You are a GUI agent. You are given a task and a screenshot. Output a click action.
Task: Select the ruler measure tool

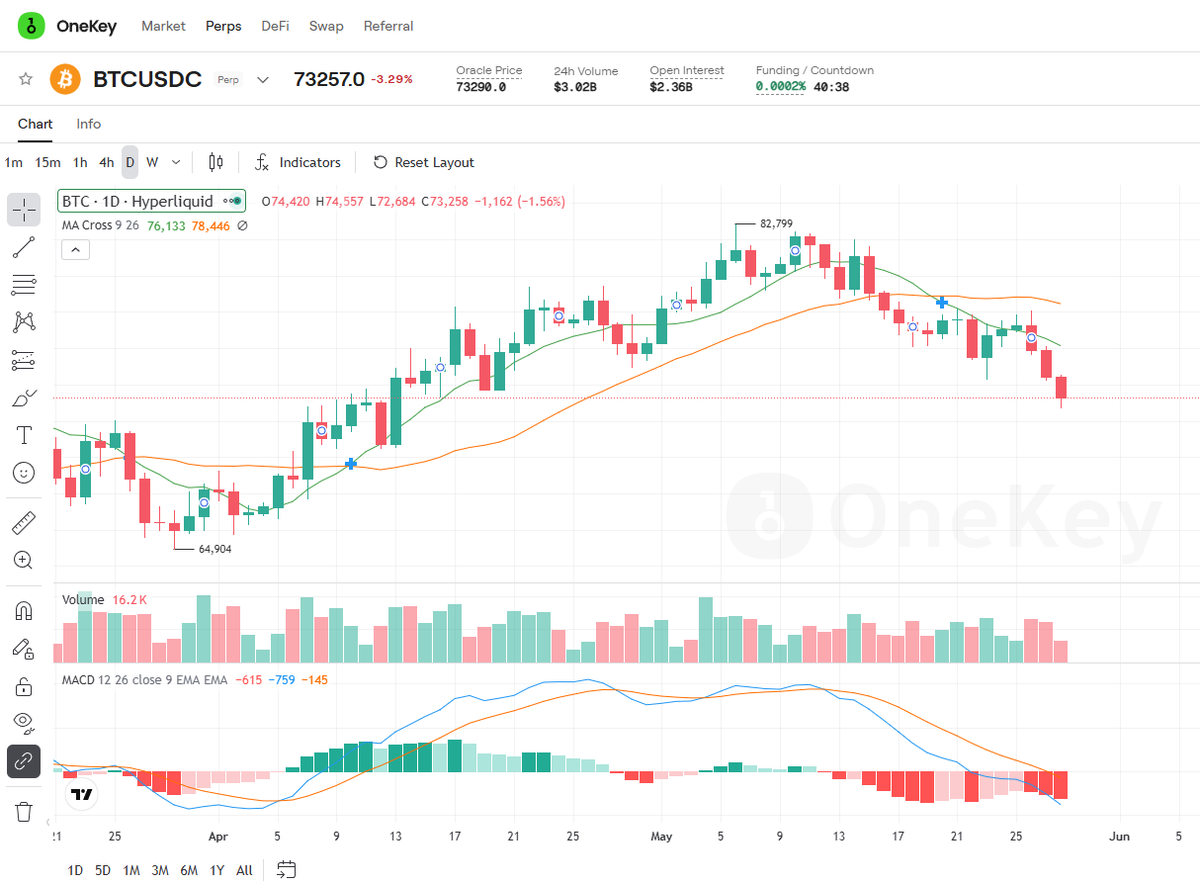[24, 522]
